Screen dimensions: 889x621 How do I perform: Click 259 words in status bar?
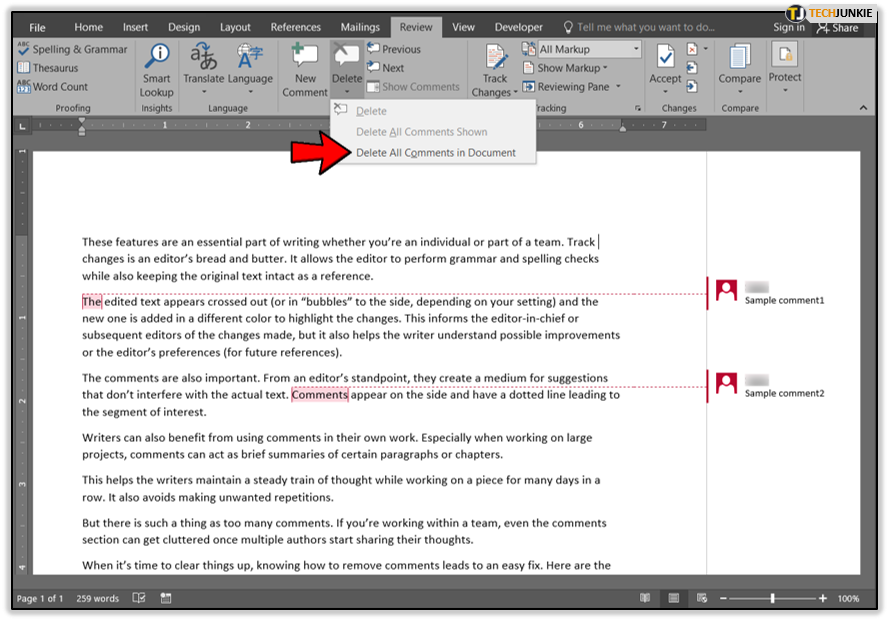(x=98, y=598)
